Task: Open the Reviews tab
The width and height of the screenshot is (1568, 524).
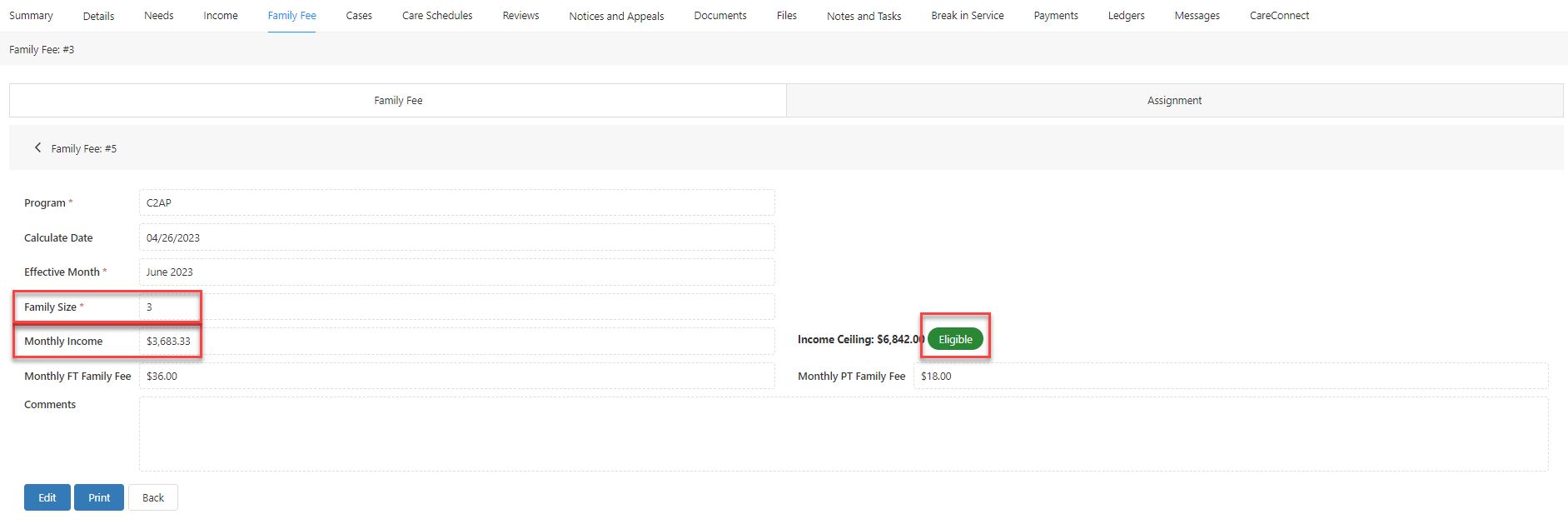Action: pos(520,16)
